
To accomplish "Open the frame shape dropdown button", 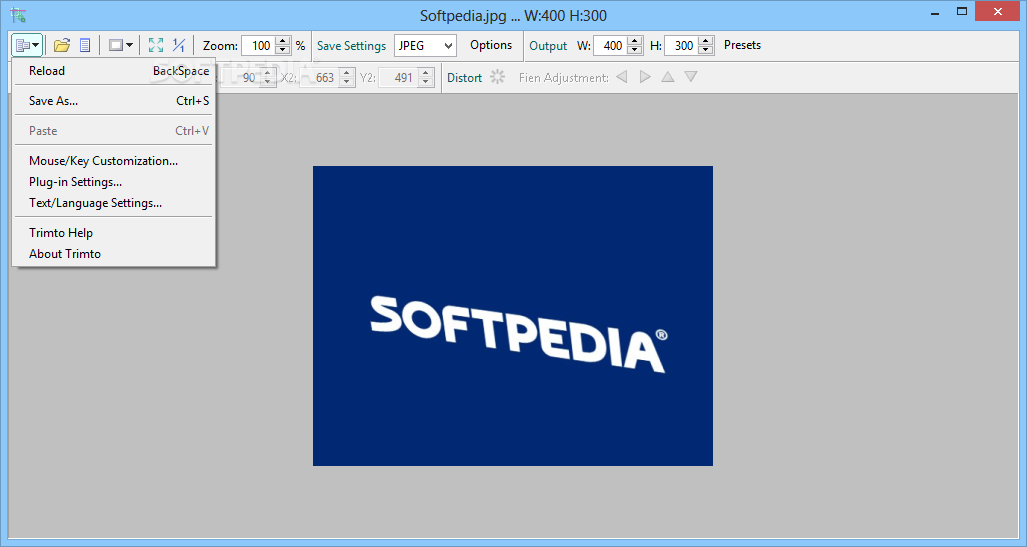I will pos(121,45).
